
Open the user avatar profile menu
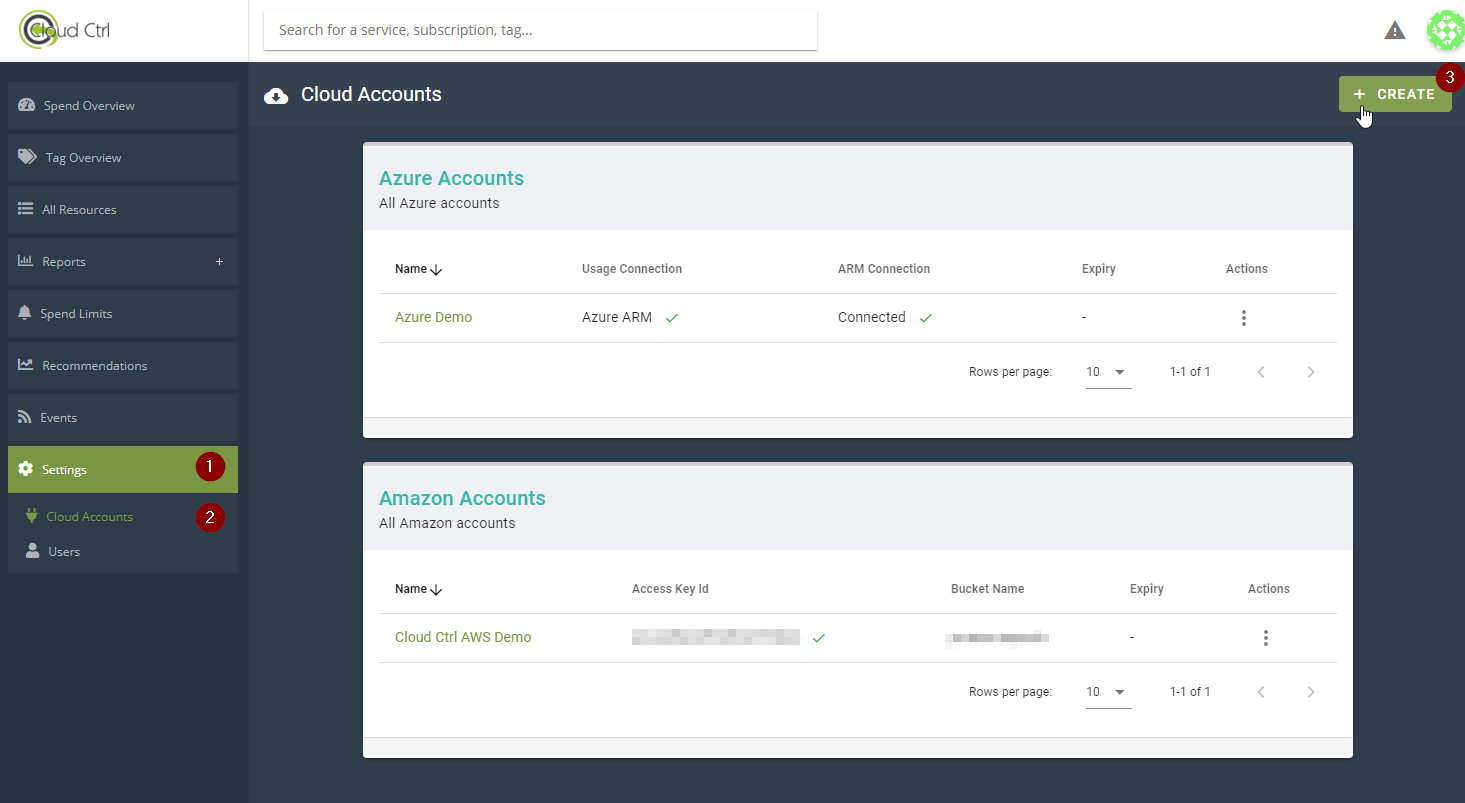(1445, 31)
